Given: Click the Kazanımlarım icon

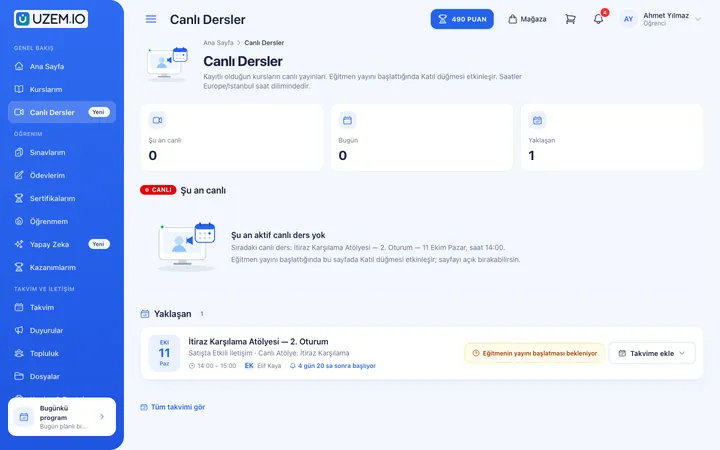Looking at the screenshot, I should [19, 267].
